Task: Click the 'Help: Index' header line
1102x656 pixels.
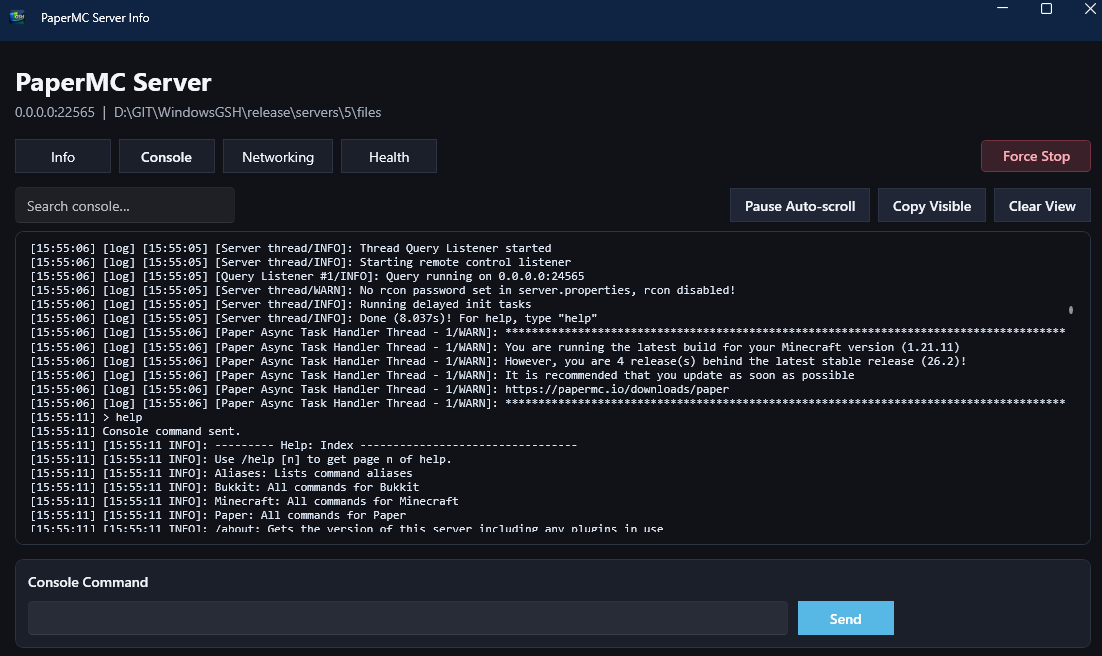Action: pos(304,445)
